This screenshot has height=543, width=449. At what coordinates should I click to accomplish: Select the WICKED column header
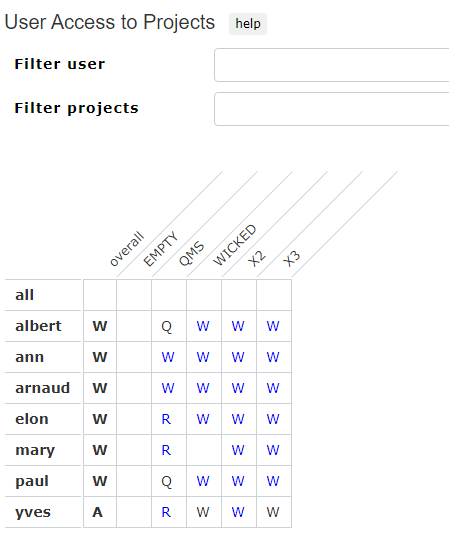point(235,245)
